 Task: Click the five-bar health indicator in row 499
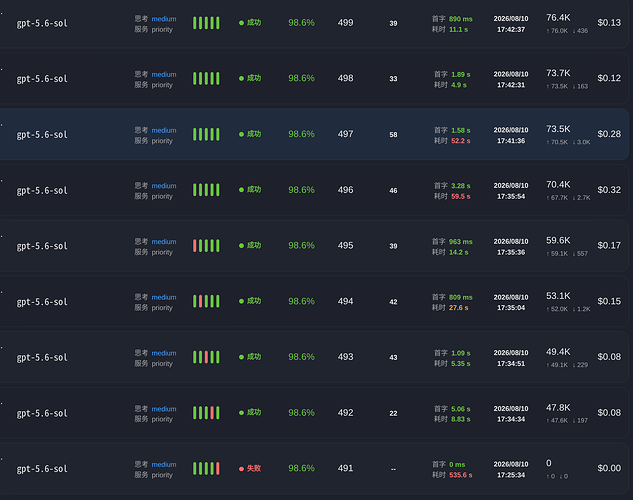point(206,23)
